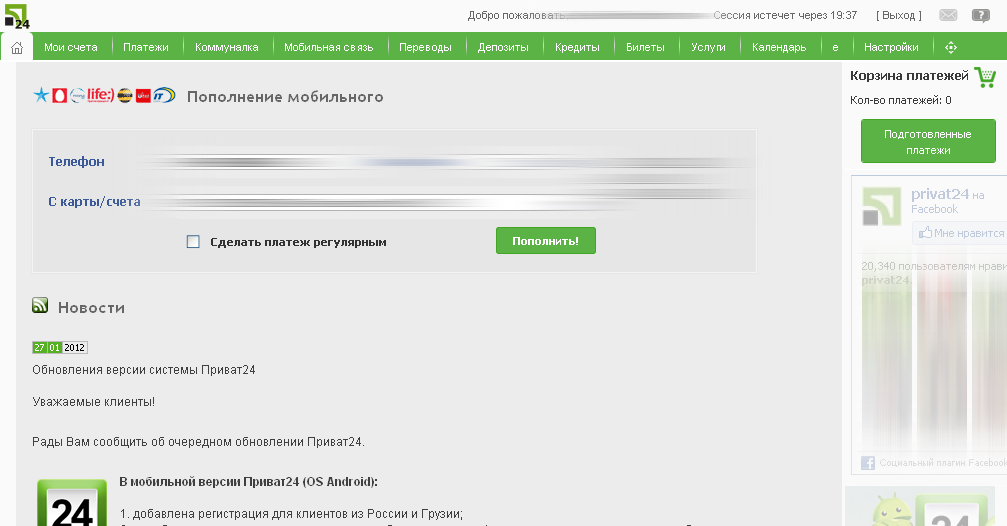The image size is (1007, 526).
Task: Click the Kyivstar blue star operator logo
Action: click(x=41, y=95)
